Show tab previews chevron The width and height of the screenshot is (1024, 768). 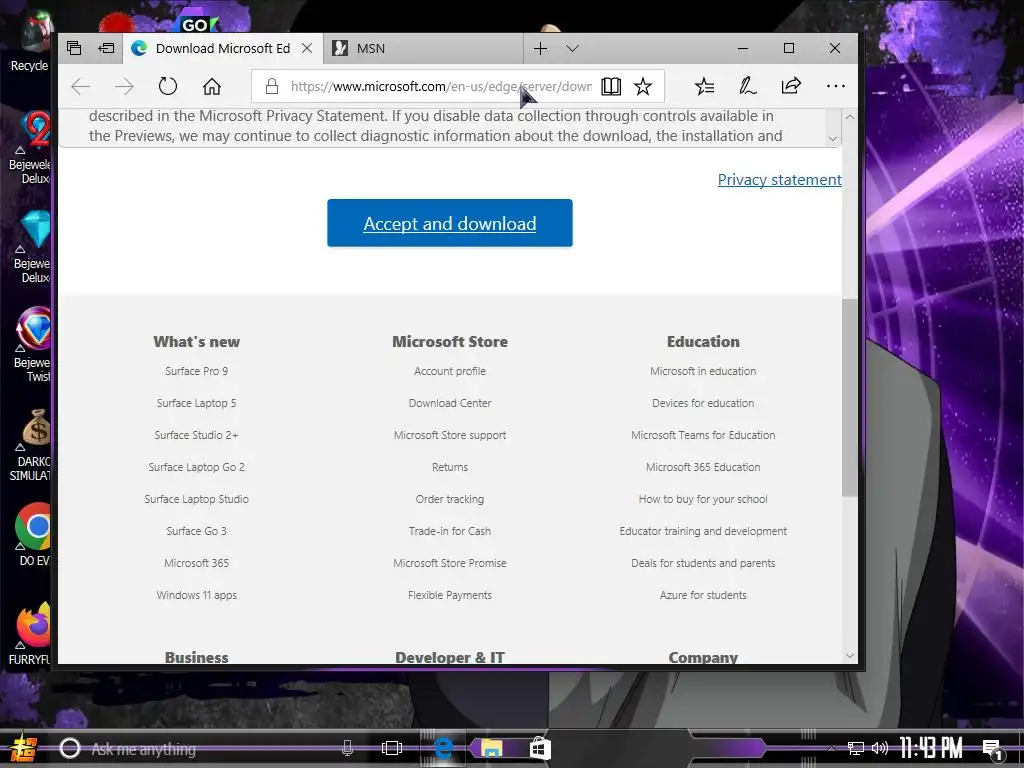tap(572, 48)
